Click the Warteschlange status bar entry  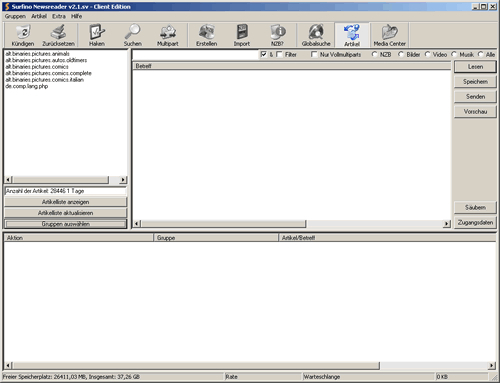pyautogui.click(x=322, y=377)
